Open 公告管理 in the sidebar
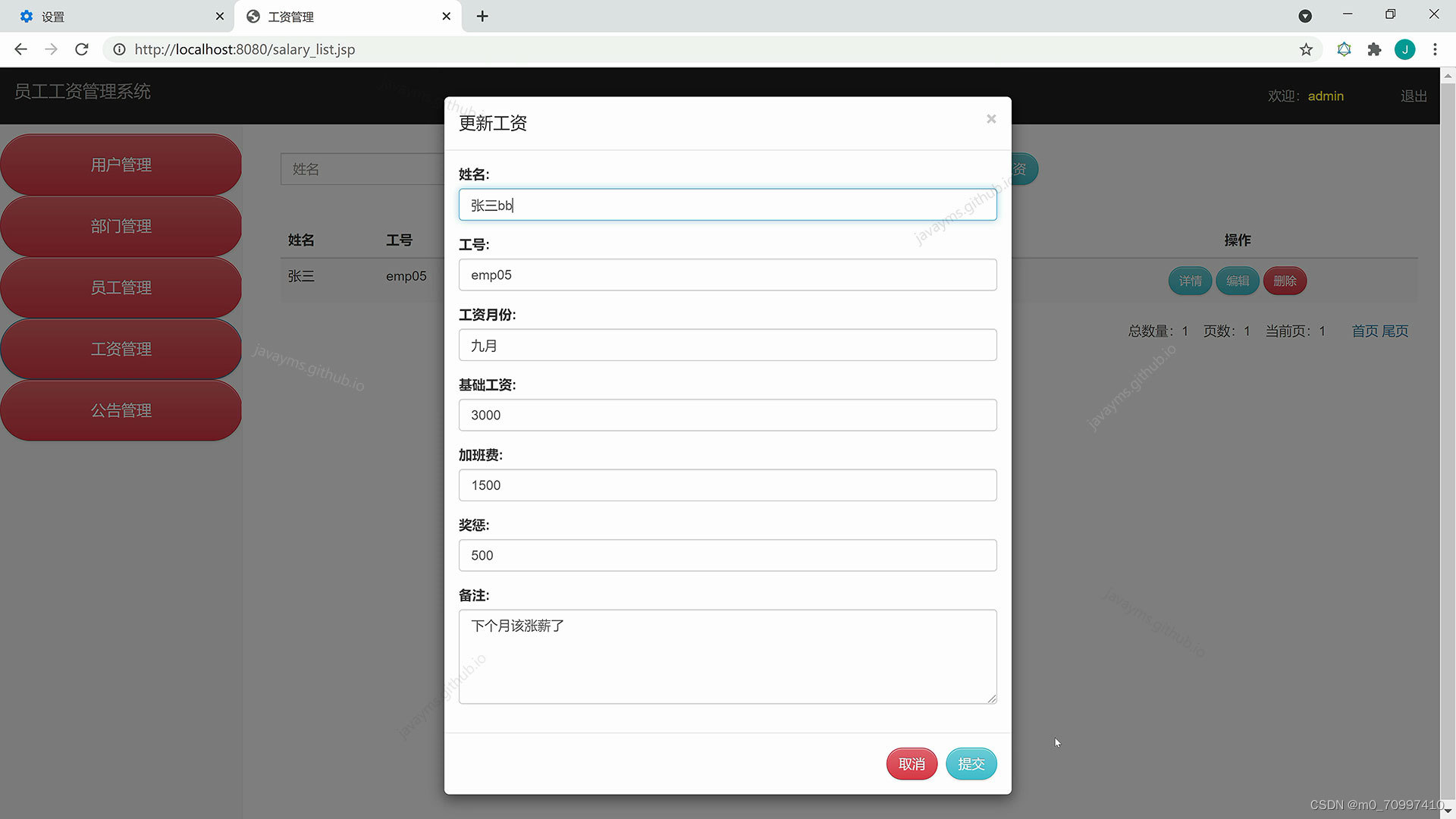 (121, 410)
